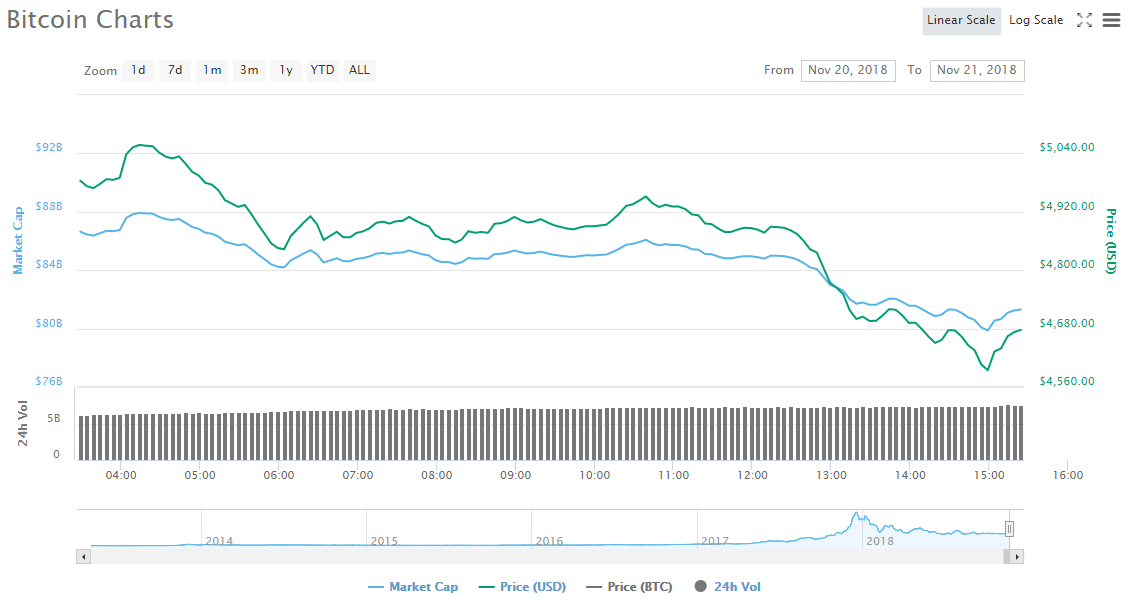Click the Market Cap axis title

18,241
